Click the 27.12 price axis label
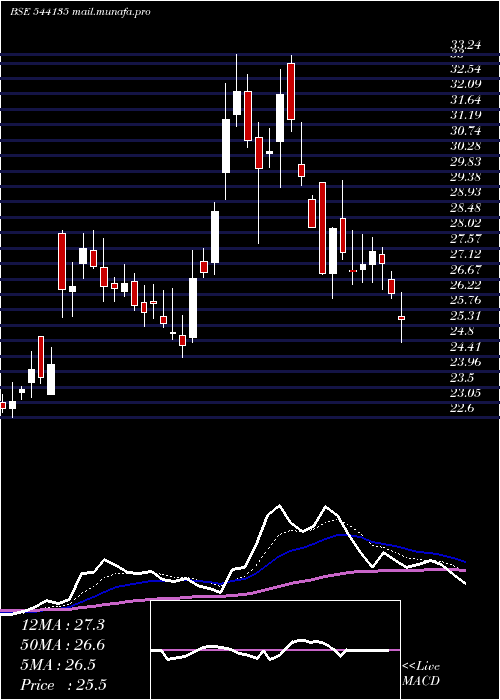 coord(466,254)
